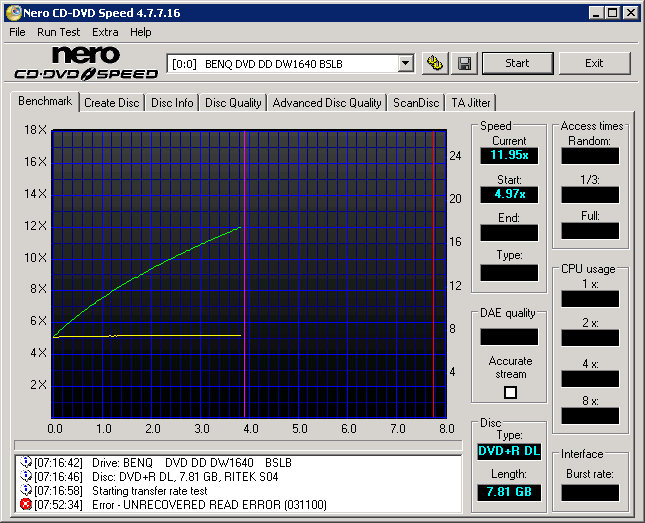This screenshot has height=523, width=645.
Task: Click info icon beside Starting transfer rate test
Action: (x=26, y=490)
